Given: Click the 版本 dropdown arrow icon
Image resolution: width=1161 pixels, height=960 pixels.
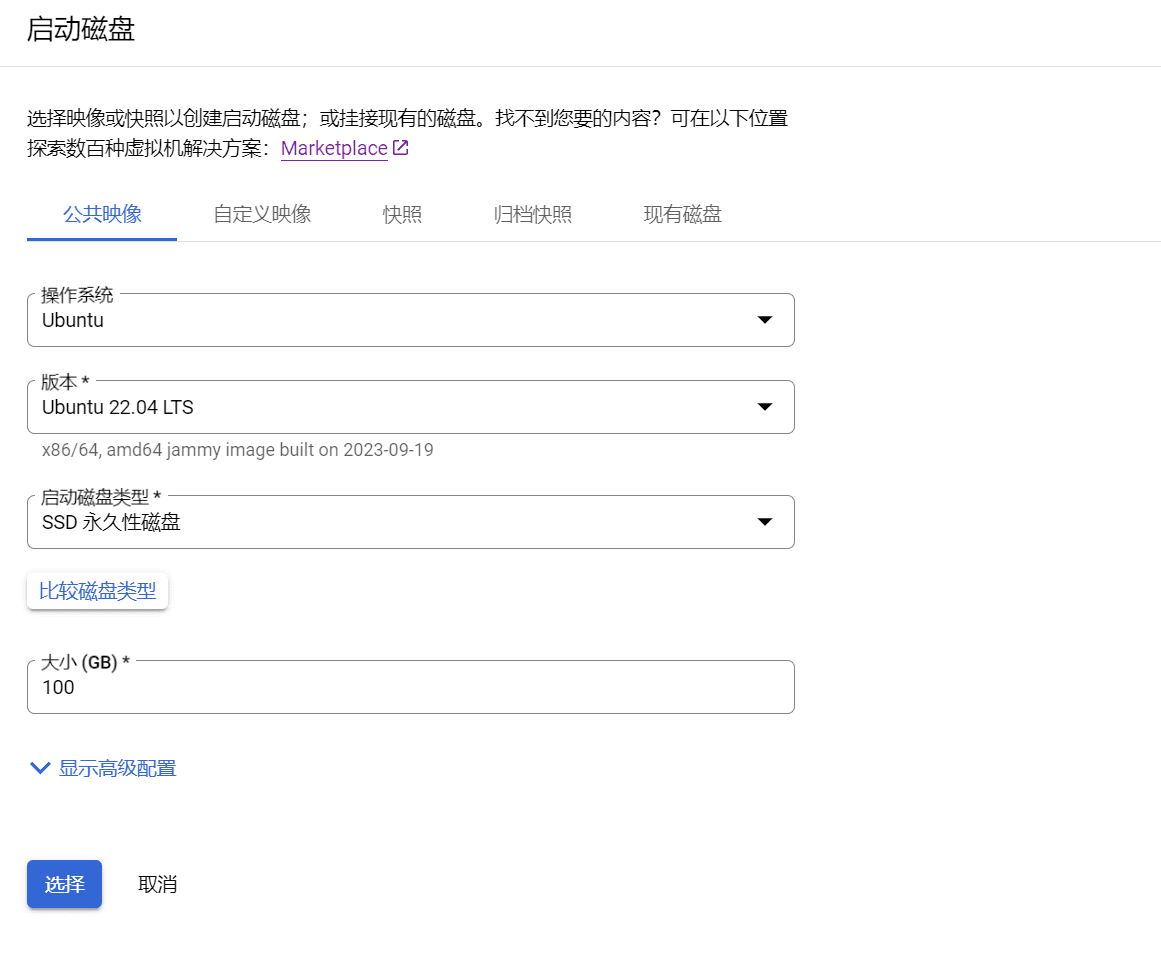Looking at the screenshot, I should click(x=764, y=407).
